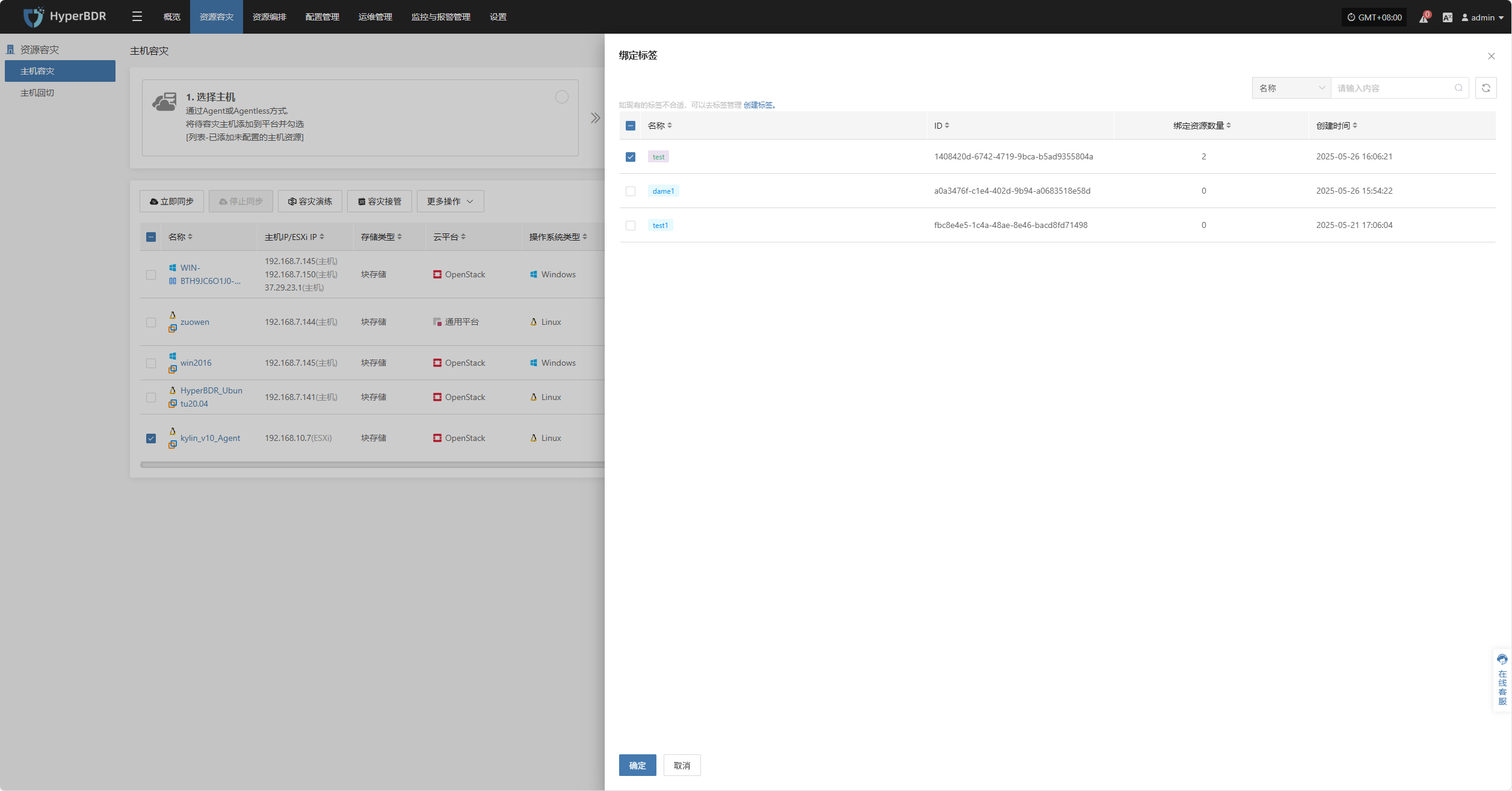The height and width of the screenshot is (791, 1512).
Task: Open the 监控与报警管理 menu
Action: tap(441, 17)
